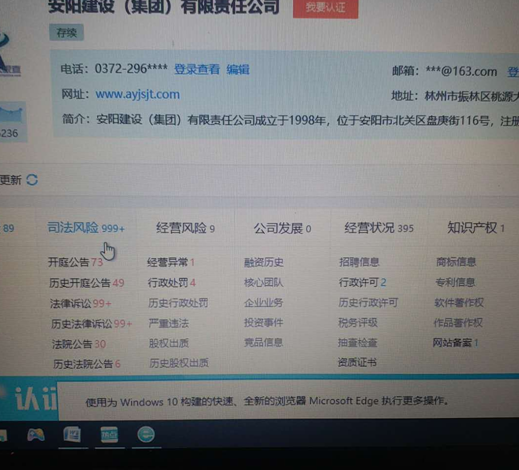Click the 存续 status tag
This screenshot has height=470, width=519.
[67, 33]
